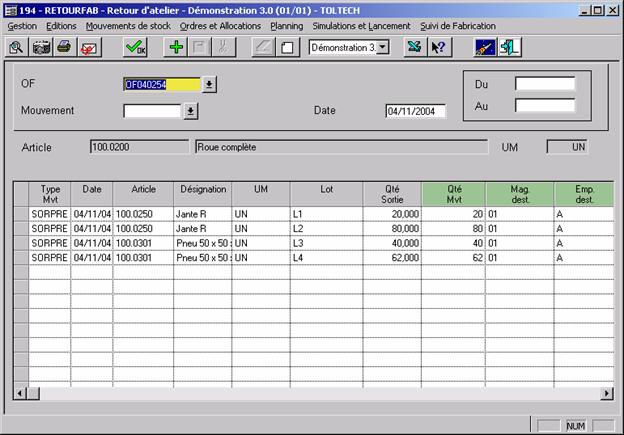
Task: Click the blue rocket toolbar icon
Action: coord(485,47)
